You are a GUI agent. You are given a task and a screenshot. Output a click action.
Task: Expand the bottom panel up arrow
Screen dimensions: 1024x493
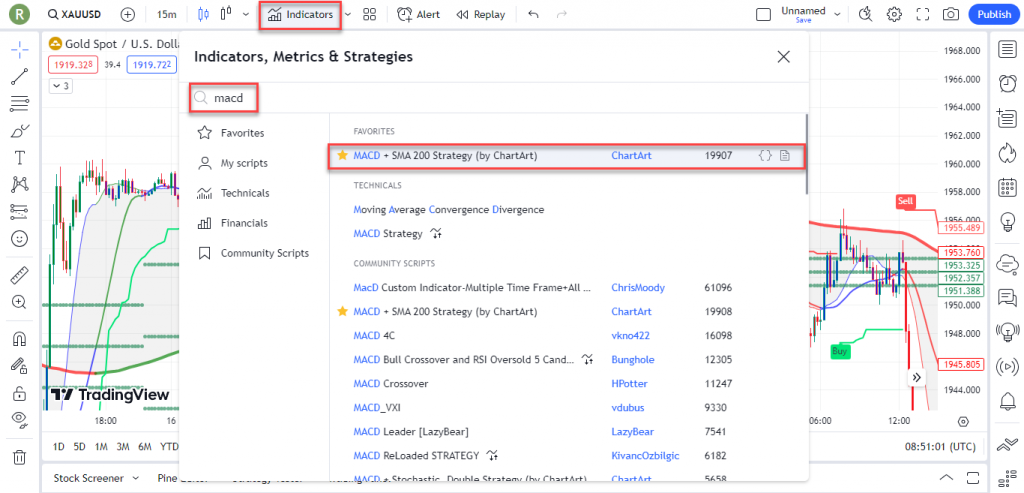(x=947, y=476)
